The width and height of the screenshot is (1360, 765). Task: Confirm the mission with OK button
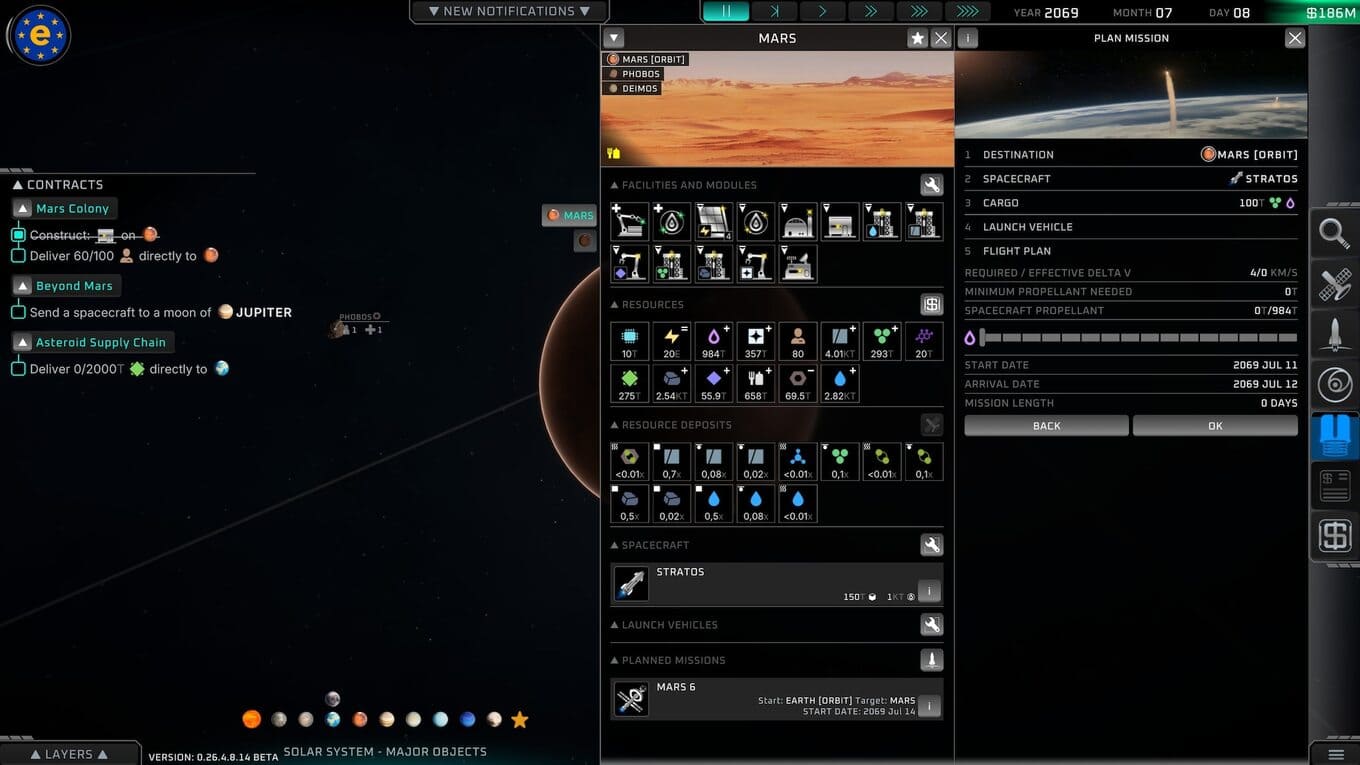(x=1215, y=426)
